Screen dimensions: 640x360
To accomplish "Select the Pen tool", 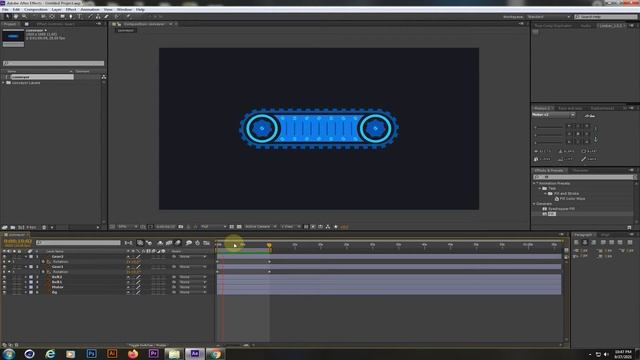I will 71,16.
